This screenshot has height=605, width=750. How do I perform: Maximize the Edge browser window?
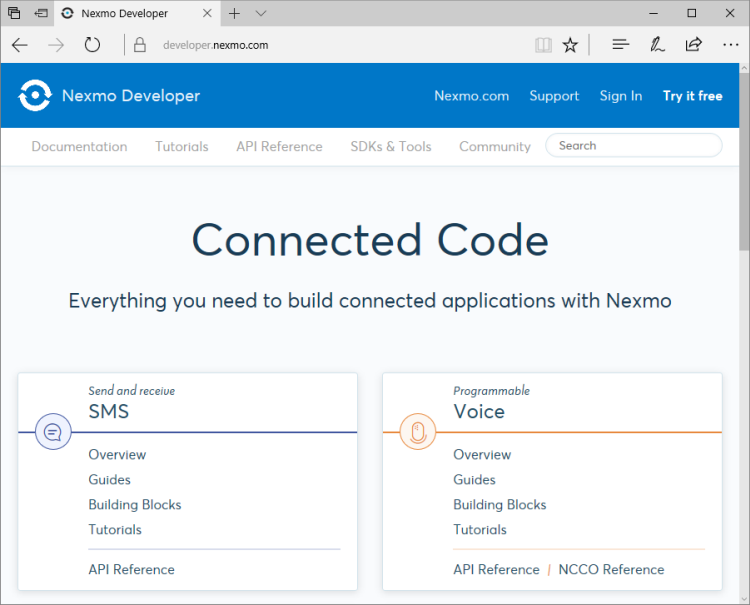(x=692, y=13)
